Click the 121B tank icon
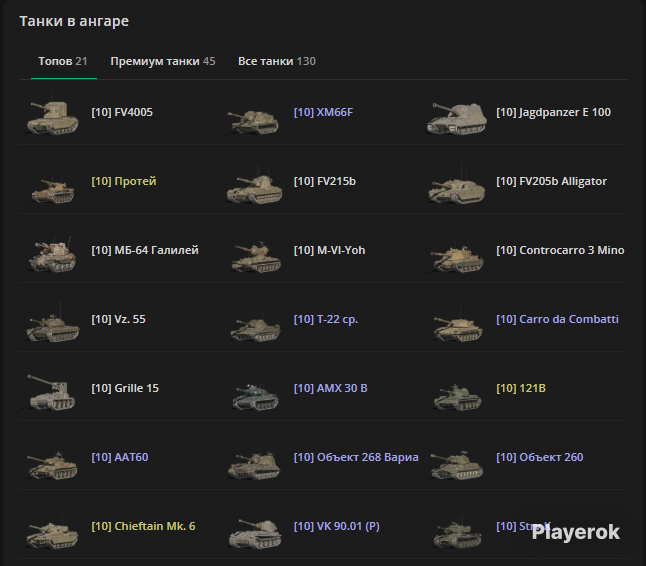 [x=457, y=396]
